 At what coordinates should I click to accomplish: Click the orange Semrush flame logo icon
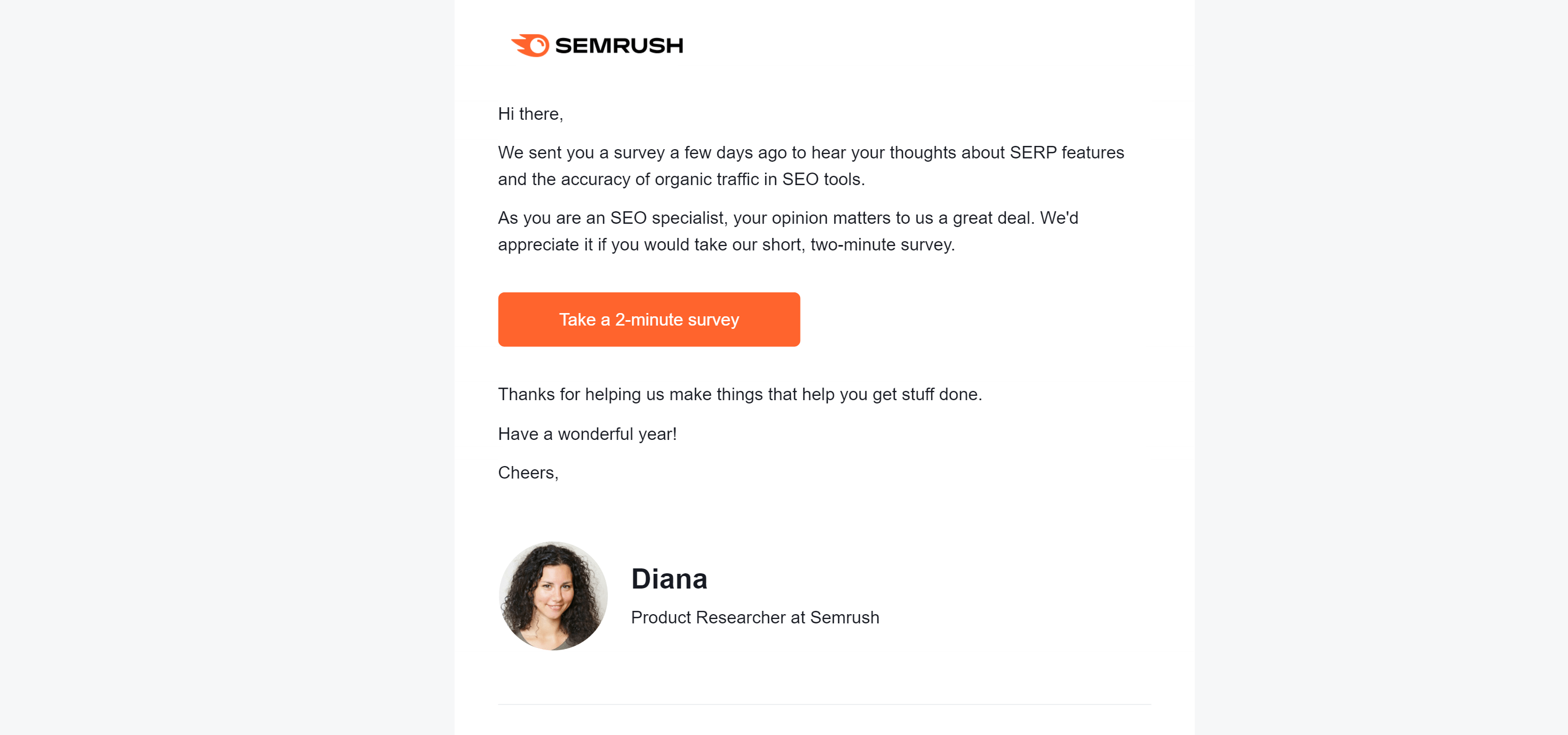coord(530,45)
